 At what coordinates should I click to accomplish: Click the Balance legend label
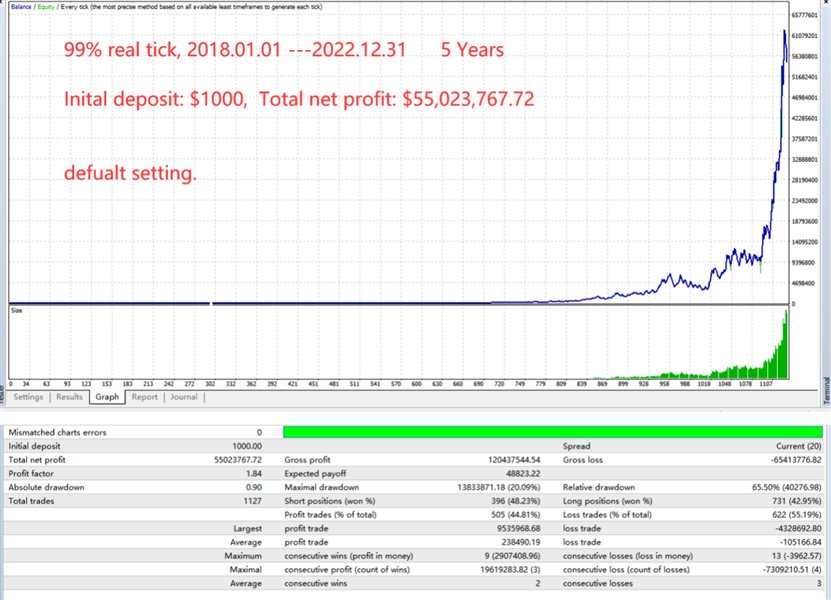point(21,7)
